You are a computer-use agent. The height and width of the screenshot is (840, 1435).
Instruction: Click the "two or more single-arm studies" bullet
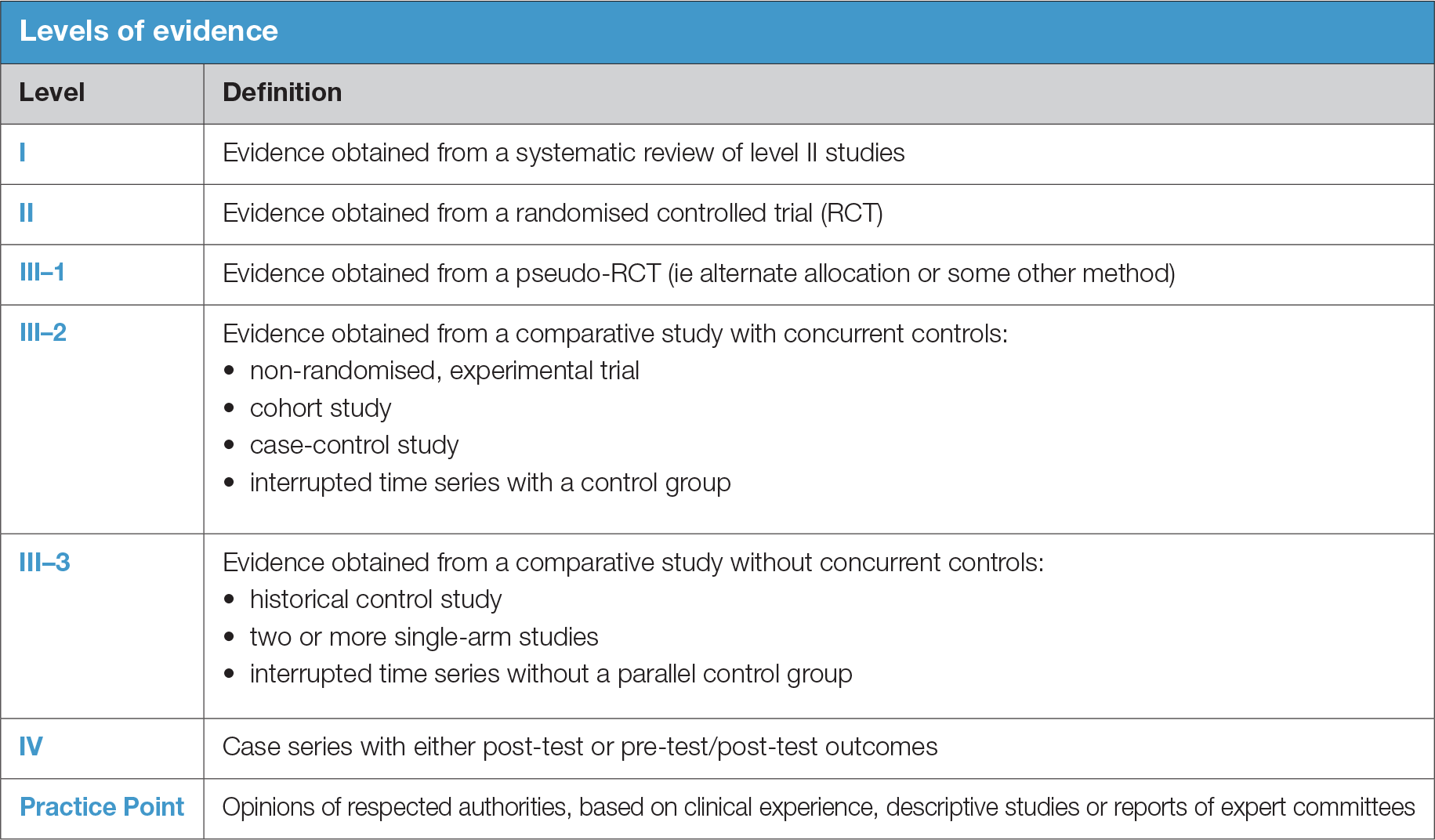pyautogui.click(x=424, y=637)
